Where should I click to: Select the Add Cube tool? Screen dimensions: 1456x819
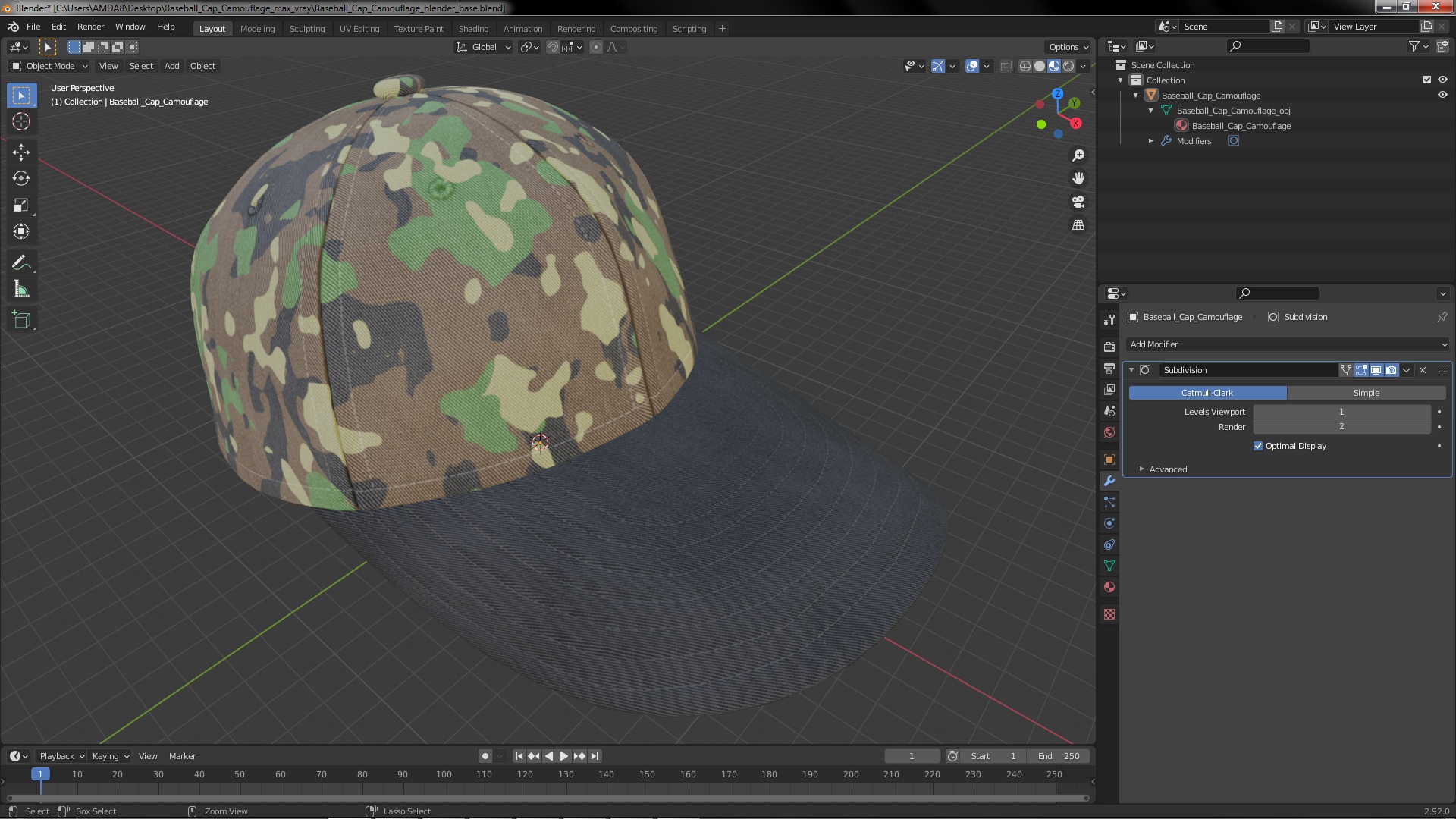pyautogui.click(x=21, y=320)
